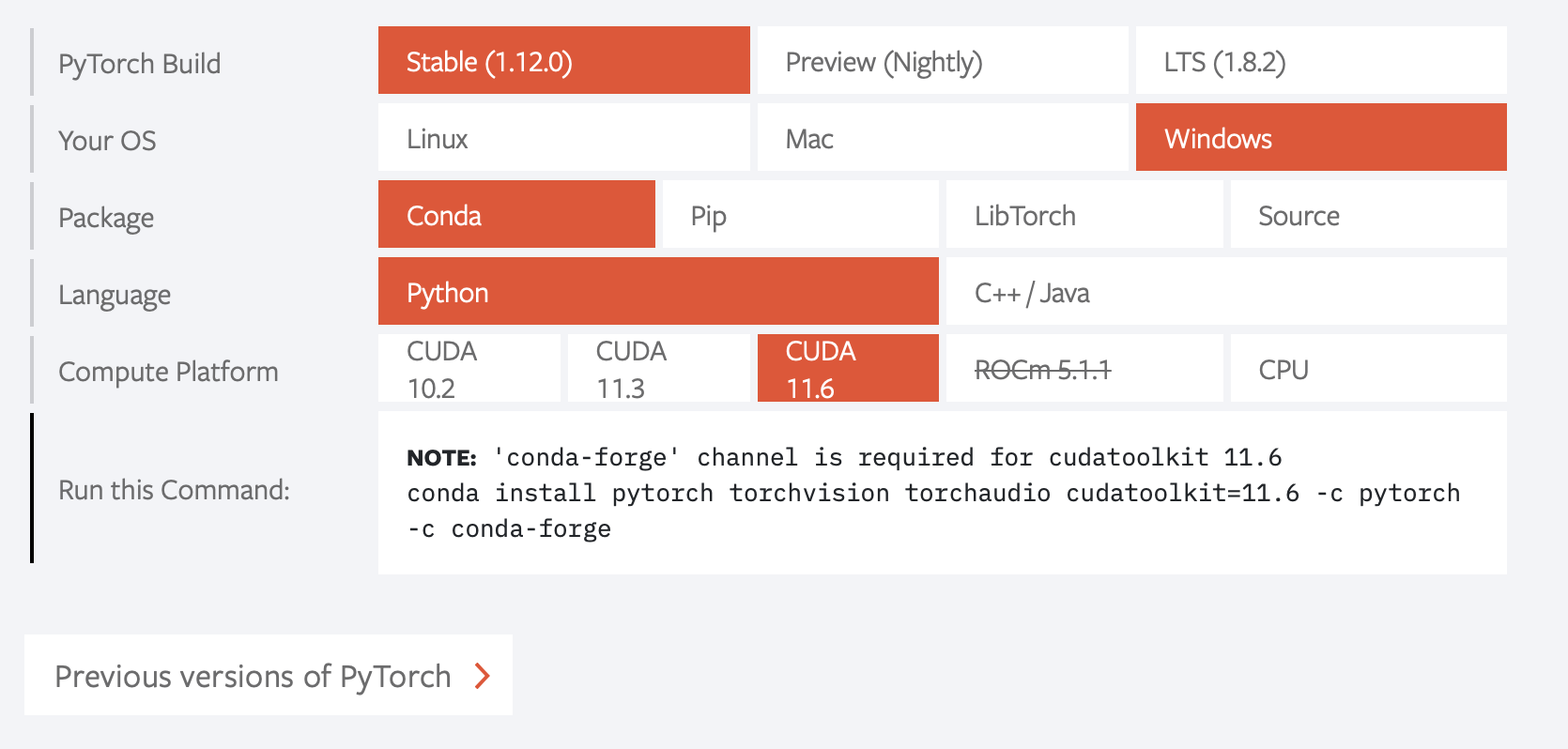Pick the LTS (1.8.2) build
Screen dimensions: 1568x749
1320,61
